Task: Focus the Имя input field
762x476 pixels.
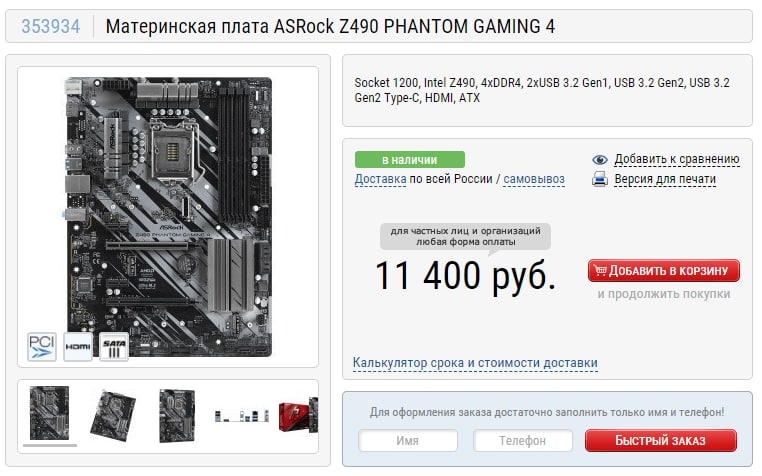Action: (x=408, y=441)
